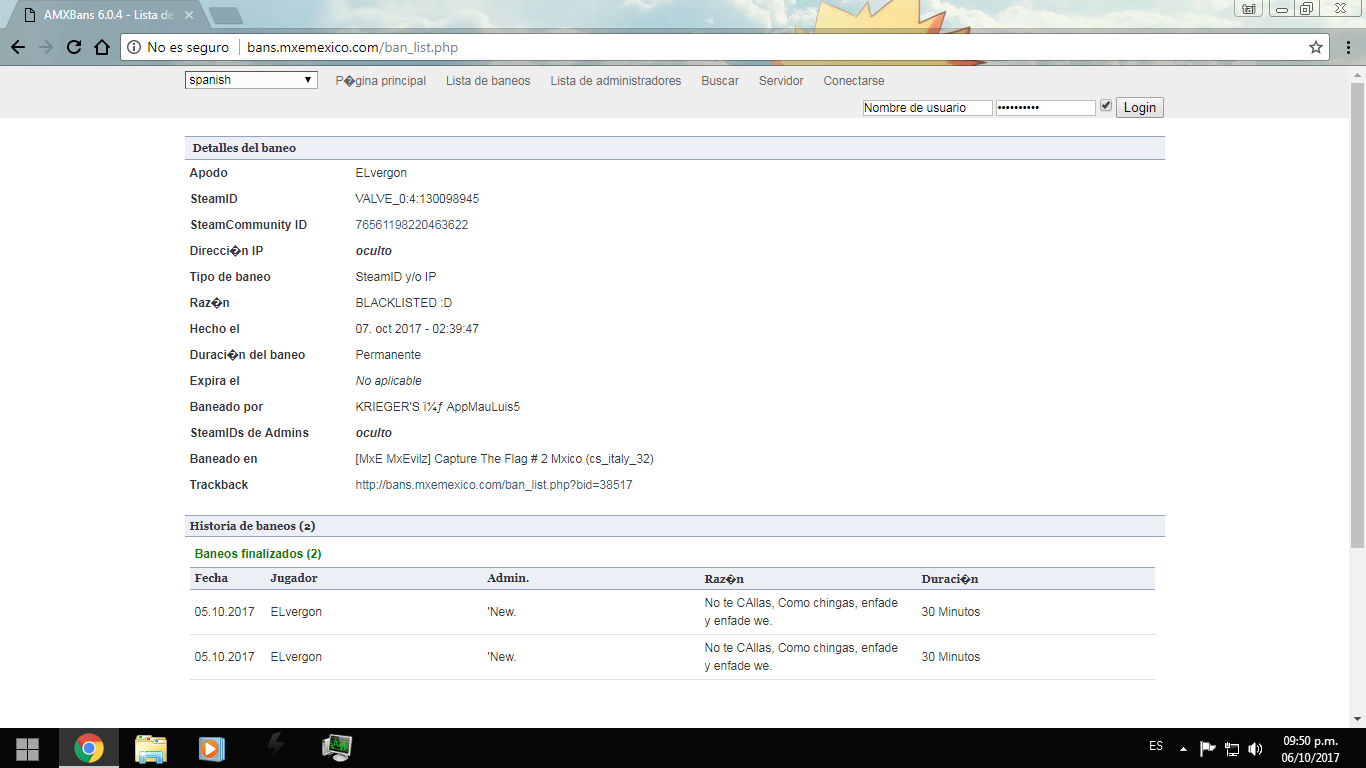Open Chrome's three-dot menu
This screenshot has height=768, width=1366.
click(x=1347, y=47)
